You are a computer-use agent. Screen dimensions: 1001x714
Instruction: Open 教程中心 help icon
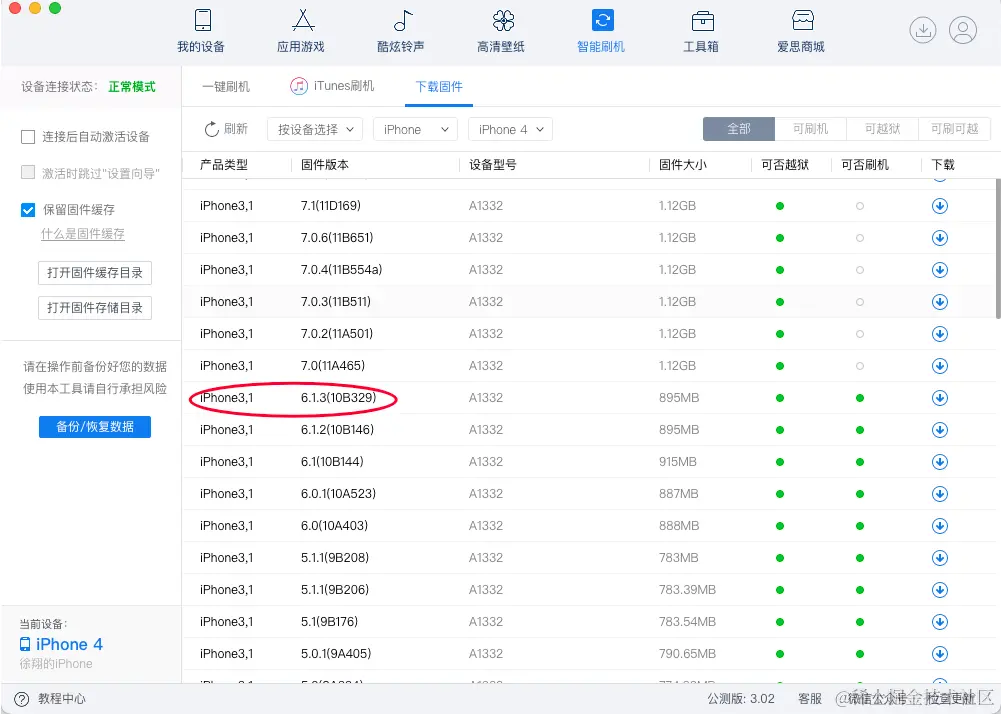tap(22, 699)
